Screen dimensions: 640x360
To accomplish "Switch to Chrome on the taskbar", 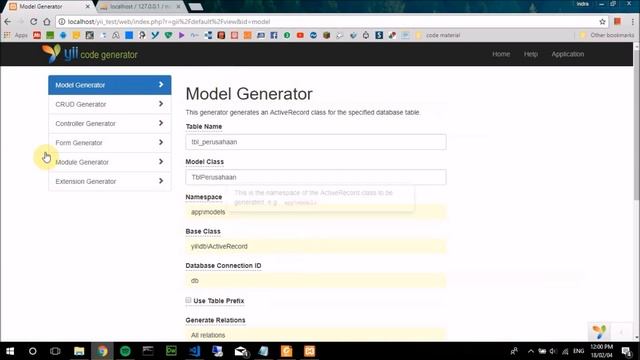I will [x=102, y=351].
